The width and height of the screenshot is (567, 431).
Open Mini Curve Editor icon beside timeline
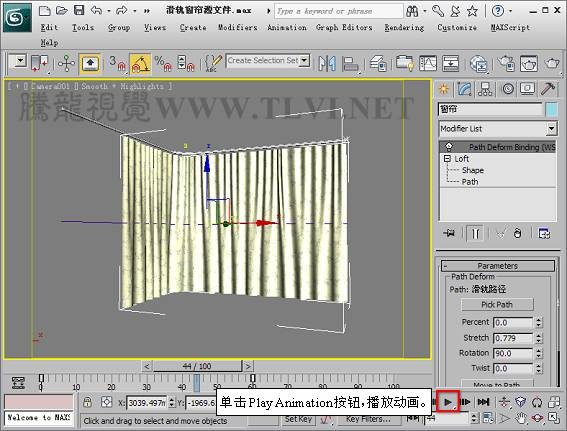point(18,383)
